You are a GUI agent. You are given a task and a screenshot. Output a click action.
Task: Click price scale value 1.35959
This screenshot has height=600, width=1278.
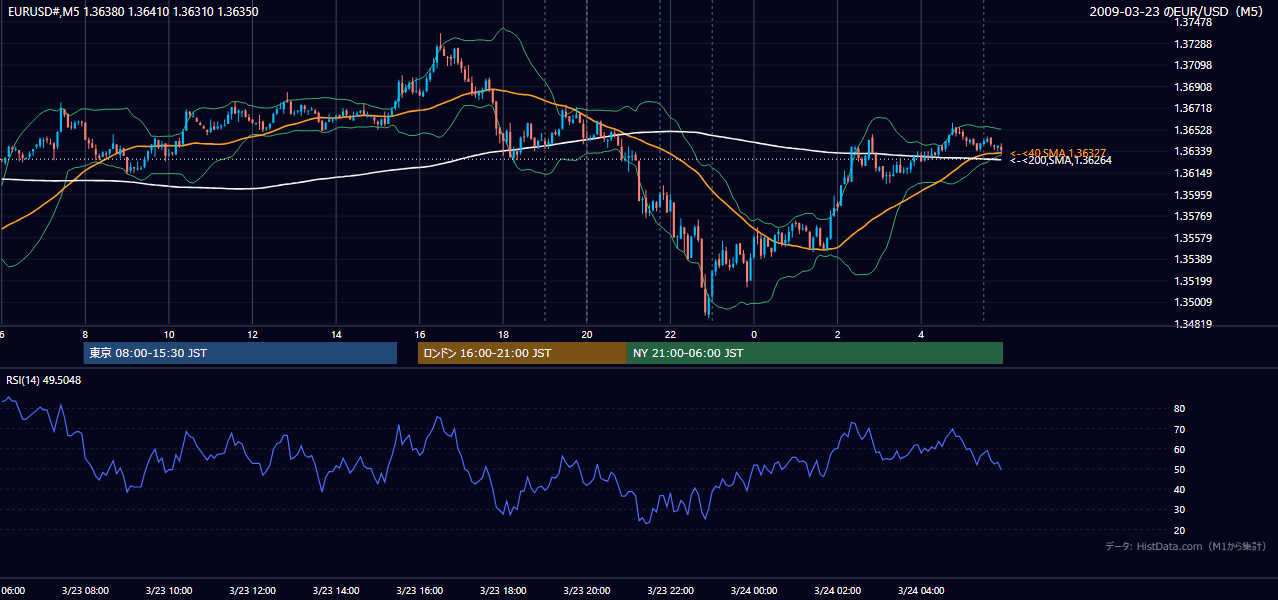[x=1194, y=195]
